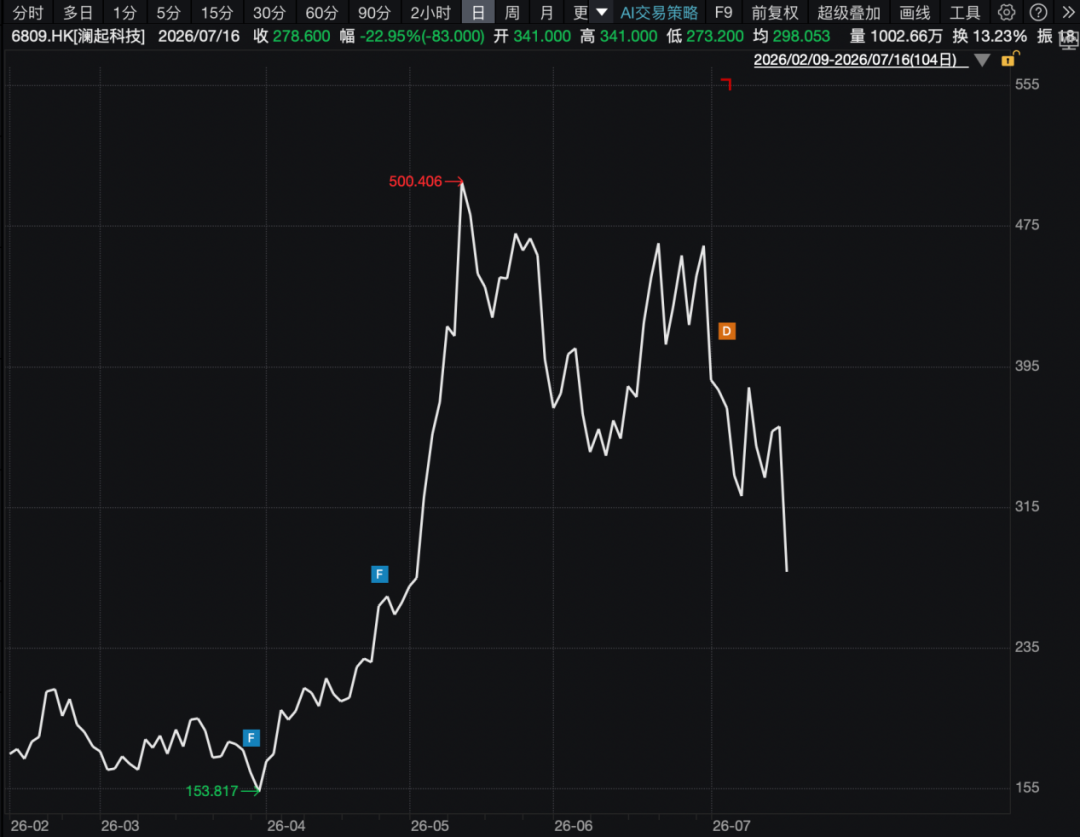Activate the 画线 drawing tools
The image size is (1080, 837).
point(915,12)
